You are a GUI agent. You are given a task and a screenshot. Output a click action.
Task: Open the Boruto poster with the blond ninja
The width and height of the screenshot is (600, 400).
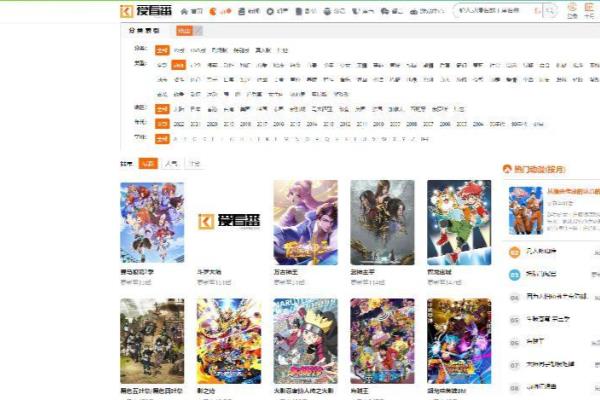[x=306, y=341]
